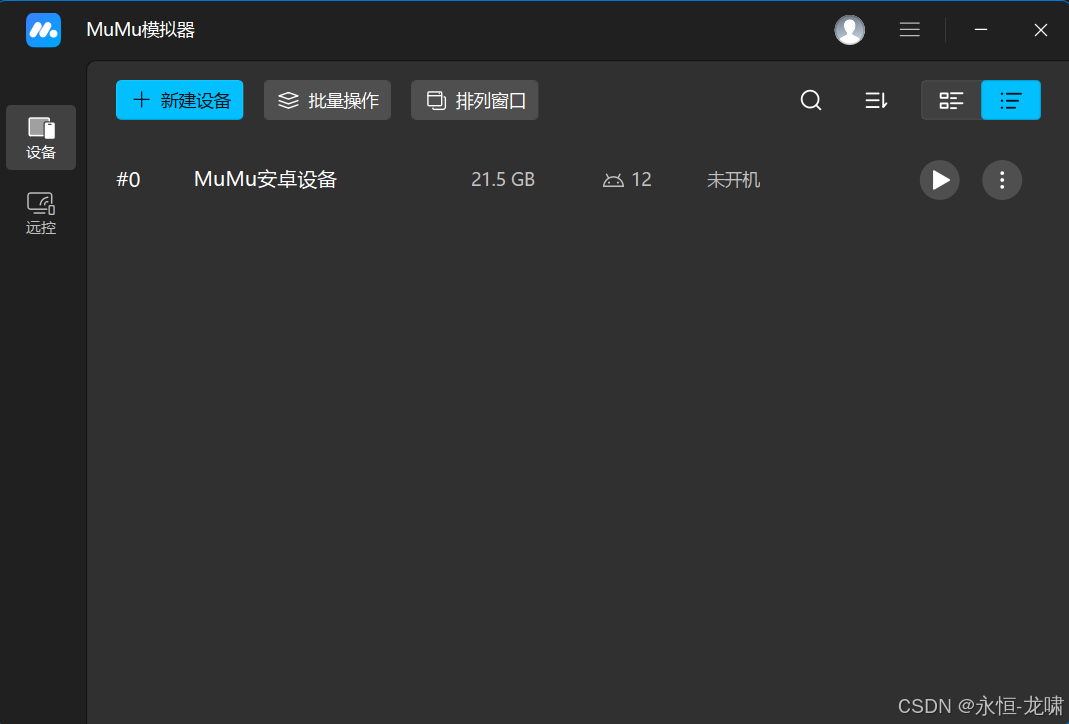Image resolution: width=1069 pixels, height=724 pixels.
Task: Switch to compact list view
Action: [x=1011, y=100]
